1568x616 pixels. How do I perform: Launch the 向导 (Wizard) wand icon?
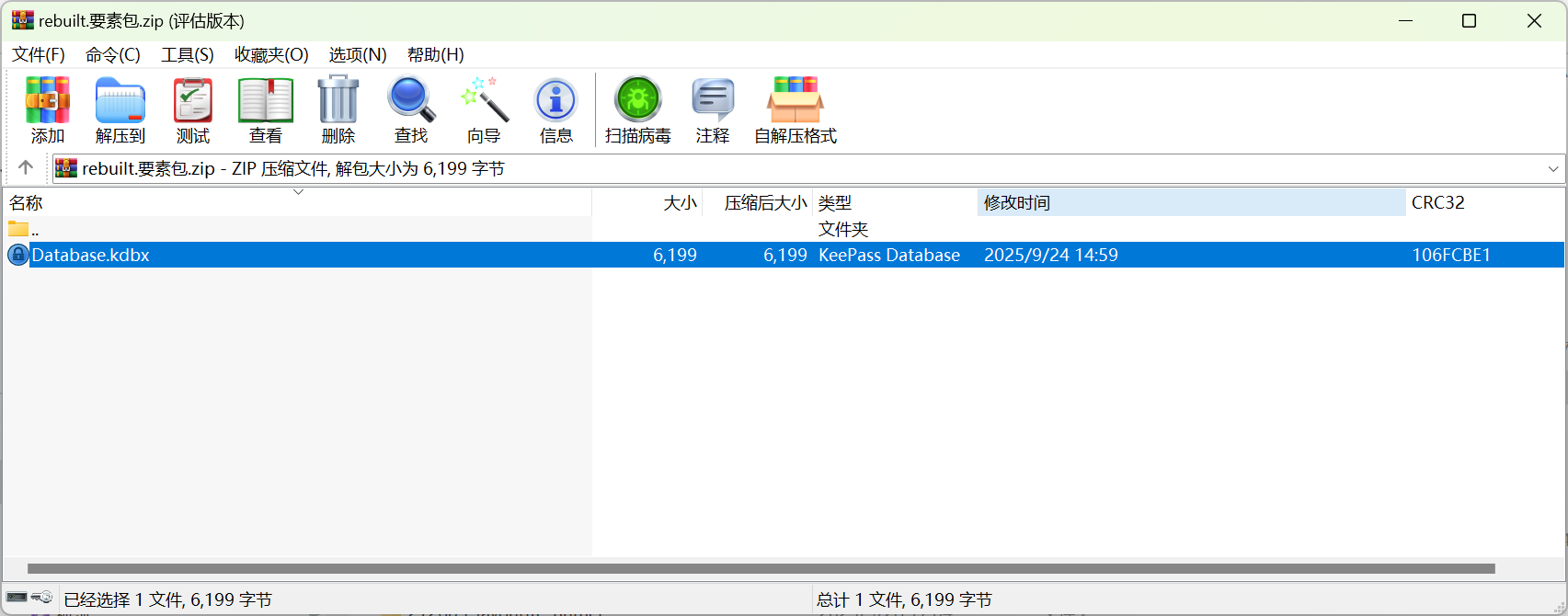pos(484,101)
